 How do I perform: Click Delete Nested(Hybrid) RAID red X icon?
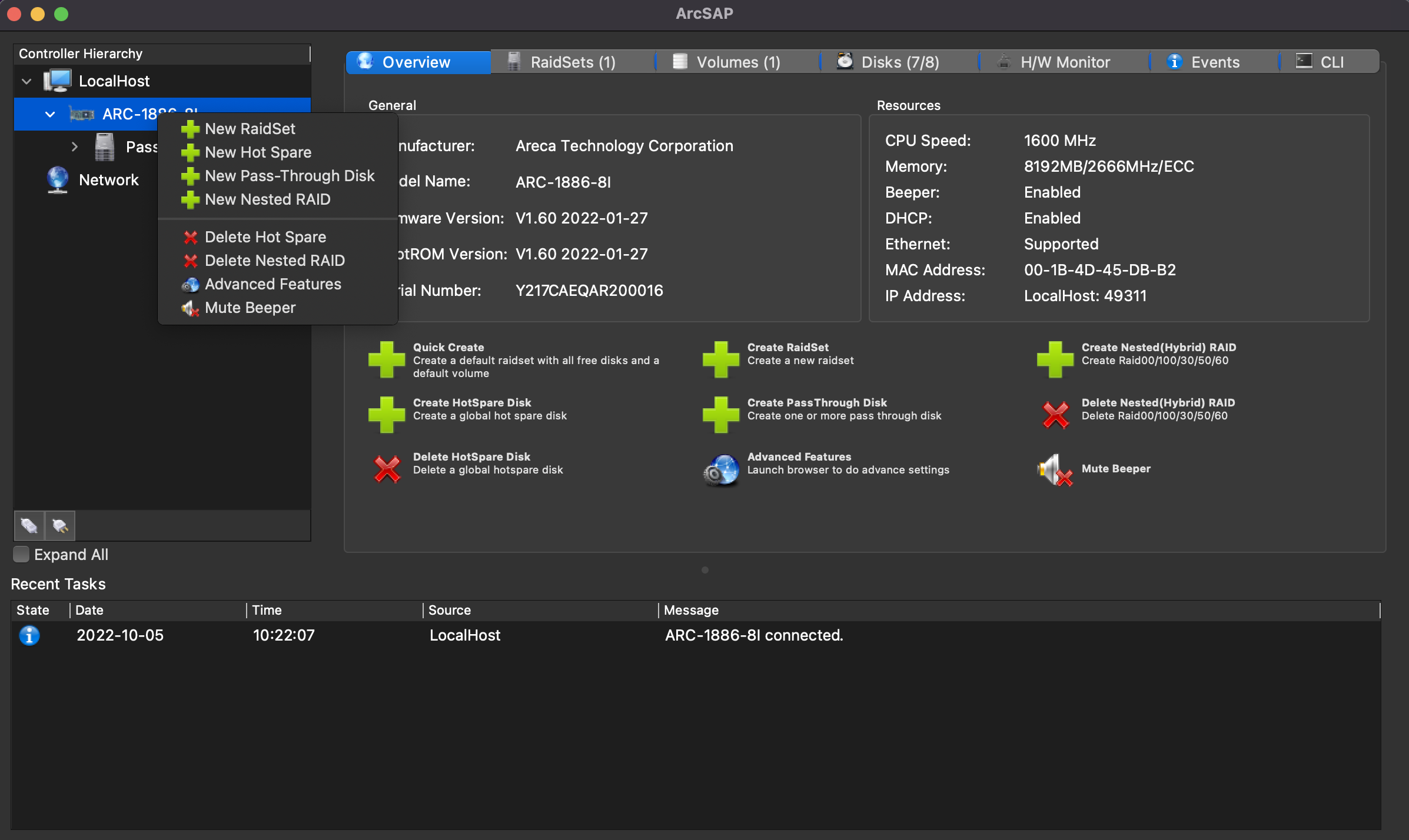tap(1055, 415)
